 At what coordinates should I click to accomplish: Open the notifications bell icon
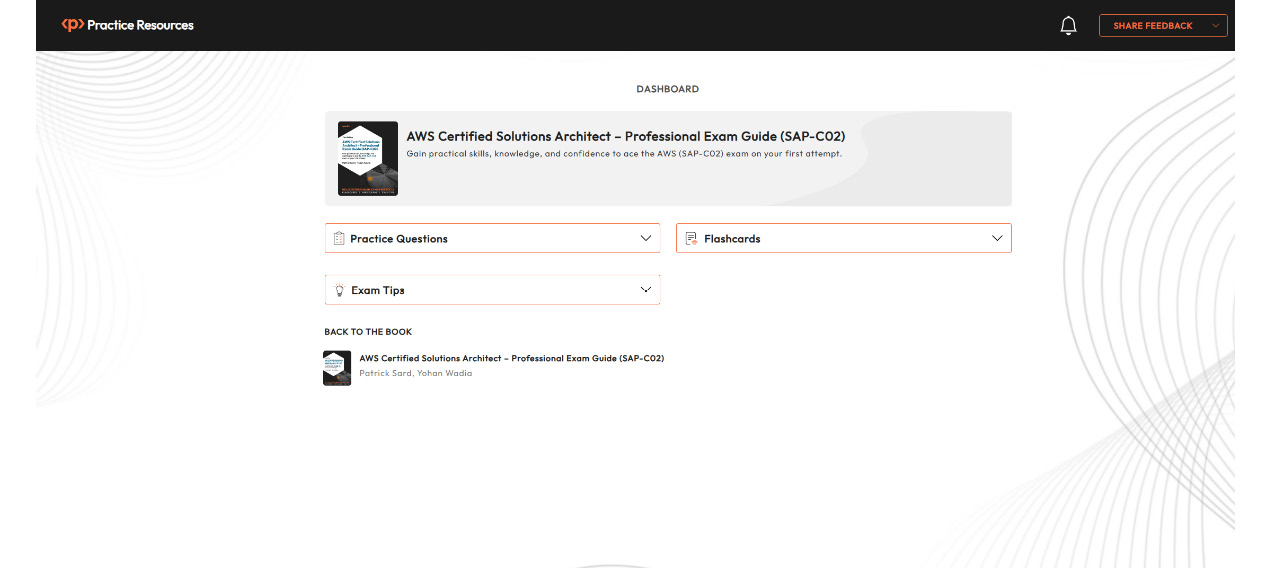coord(1068,26)
